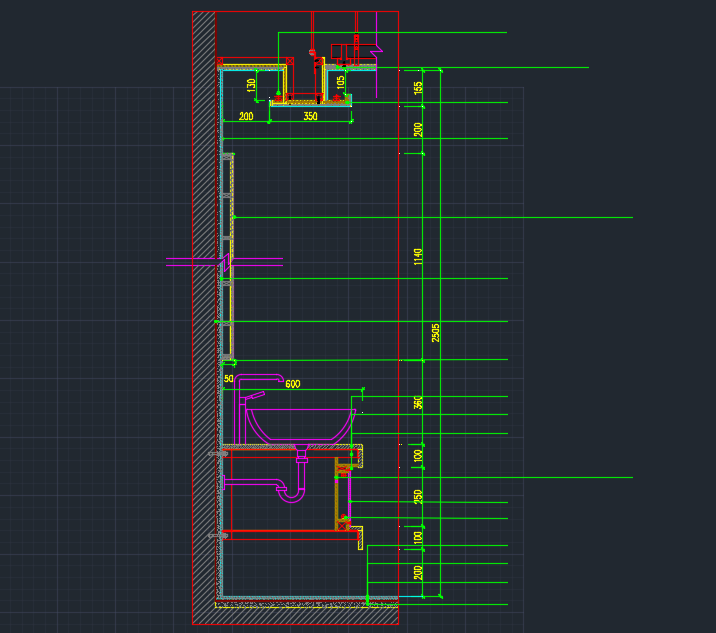Select the horizontal 200 dimension beside 350
716x633 pixels.
coord(246,116)
